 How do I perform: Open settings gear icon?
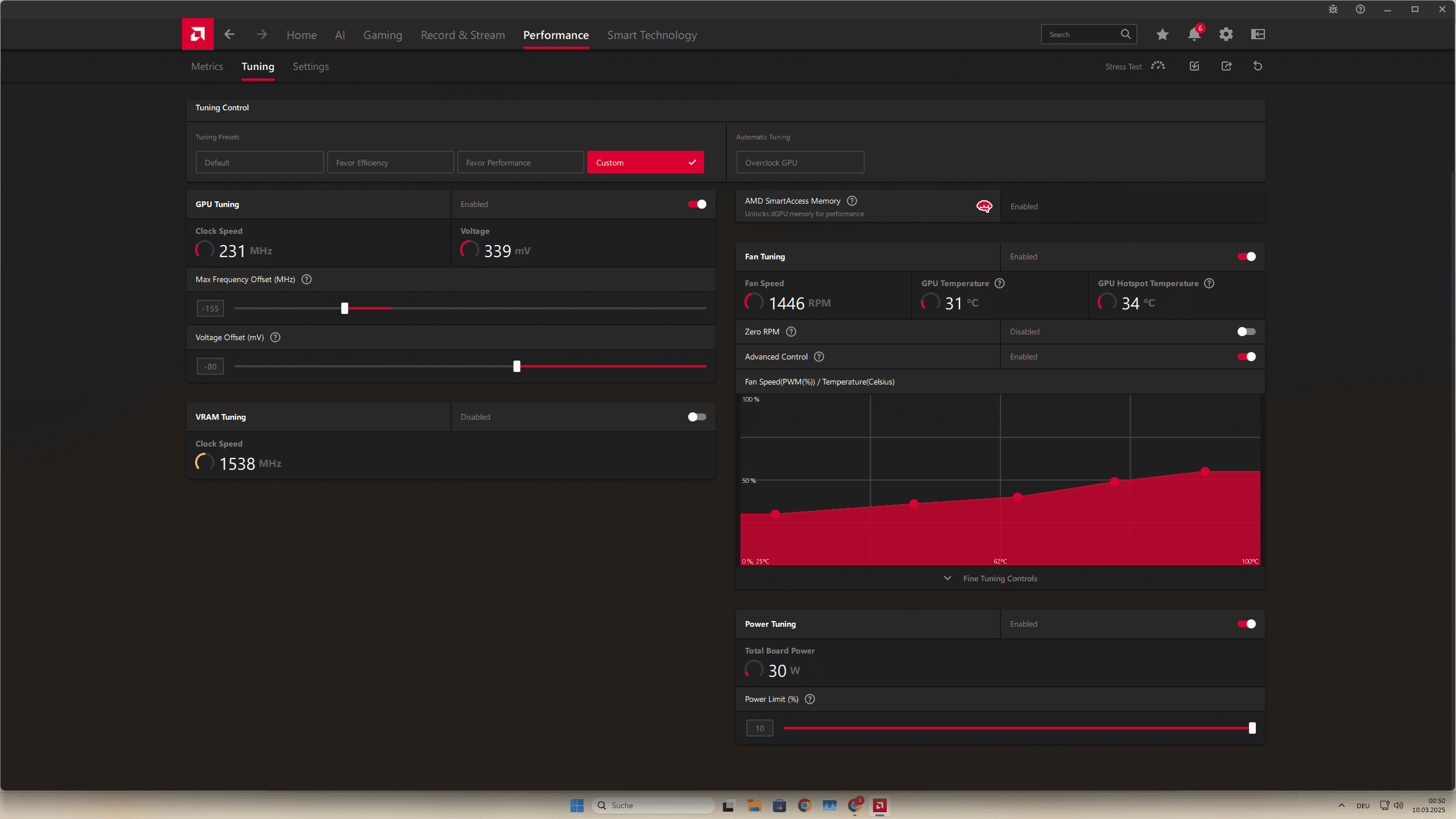pyautogui.click(x=1226, y=34)
